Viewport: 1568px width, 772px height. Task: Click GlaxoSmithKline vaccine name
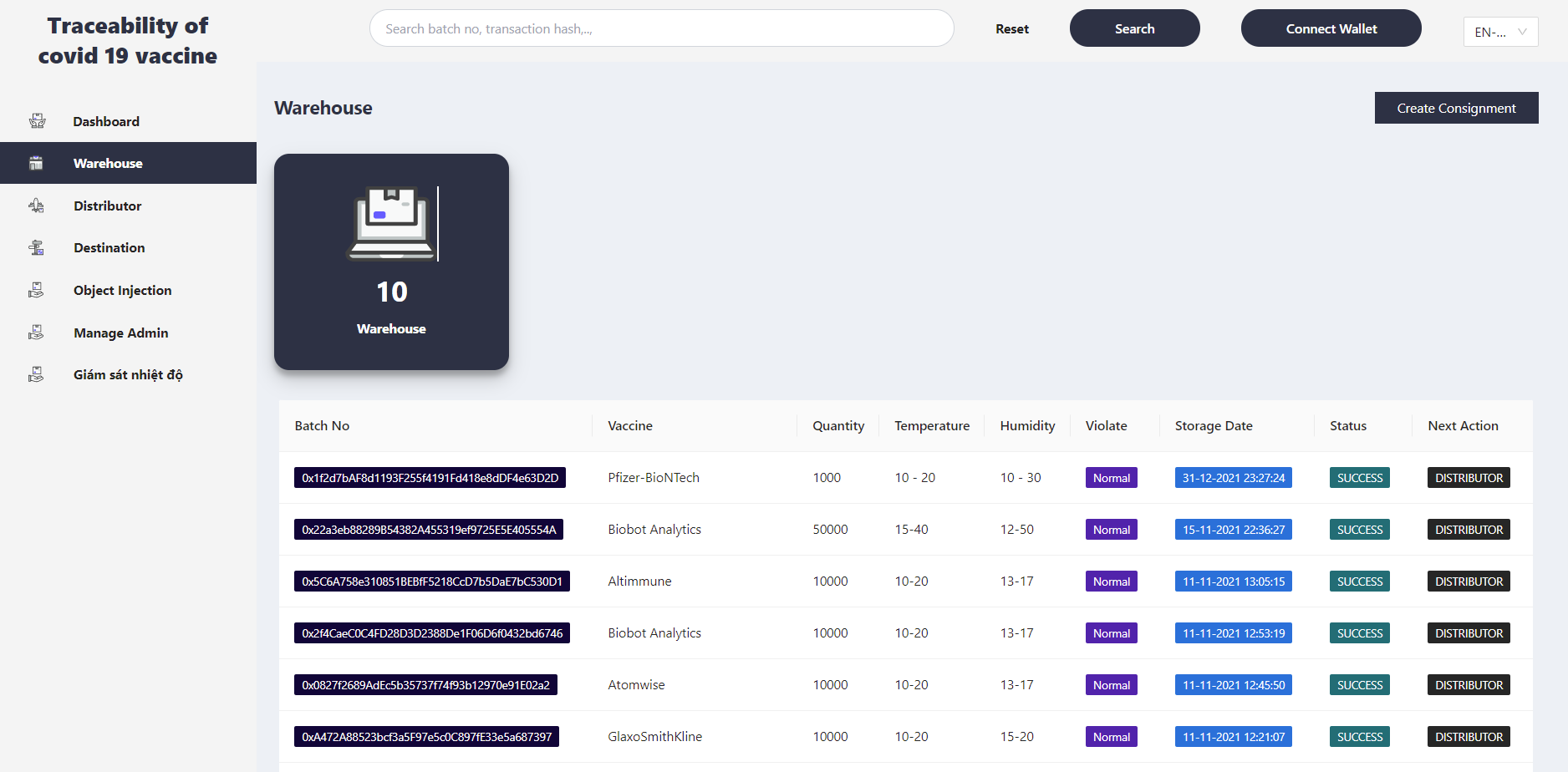point(654,737)
